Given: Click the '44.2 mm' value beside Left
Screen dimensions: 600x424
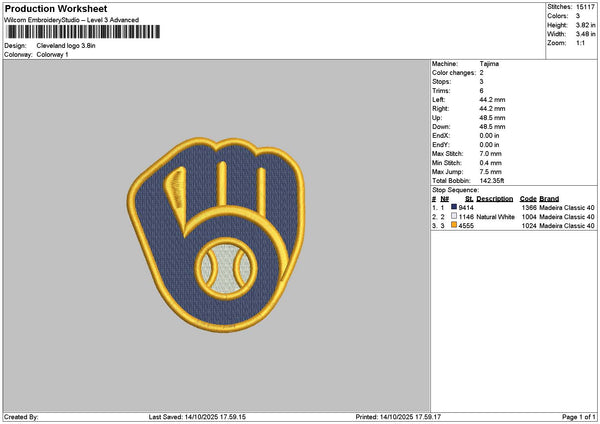Looking at the screenshot, I should pos(492,99).
